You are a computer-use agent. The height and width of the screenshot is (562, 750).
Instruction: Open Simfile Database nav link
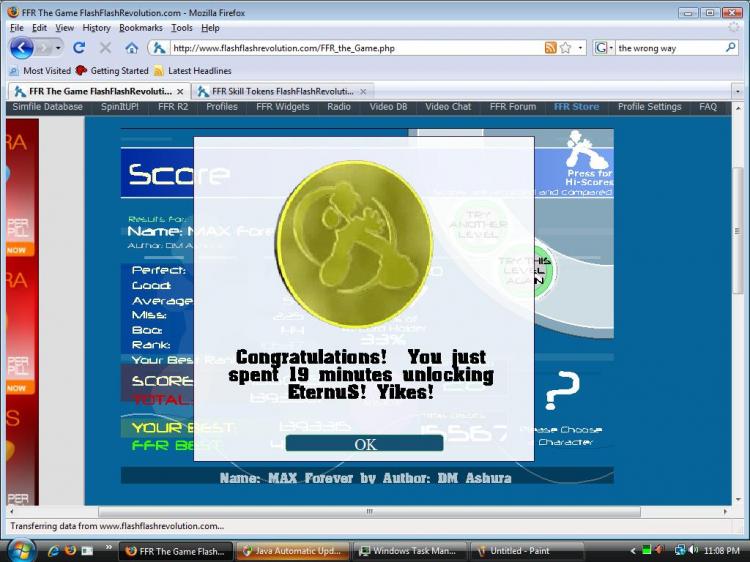click(x=47, y=107)
